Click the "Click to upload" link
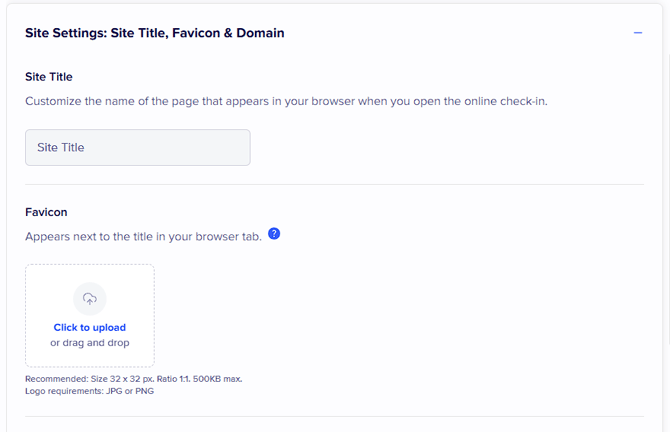670x432 pixels. click(x=90, y=327)
